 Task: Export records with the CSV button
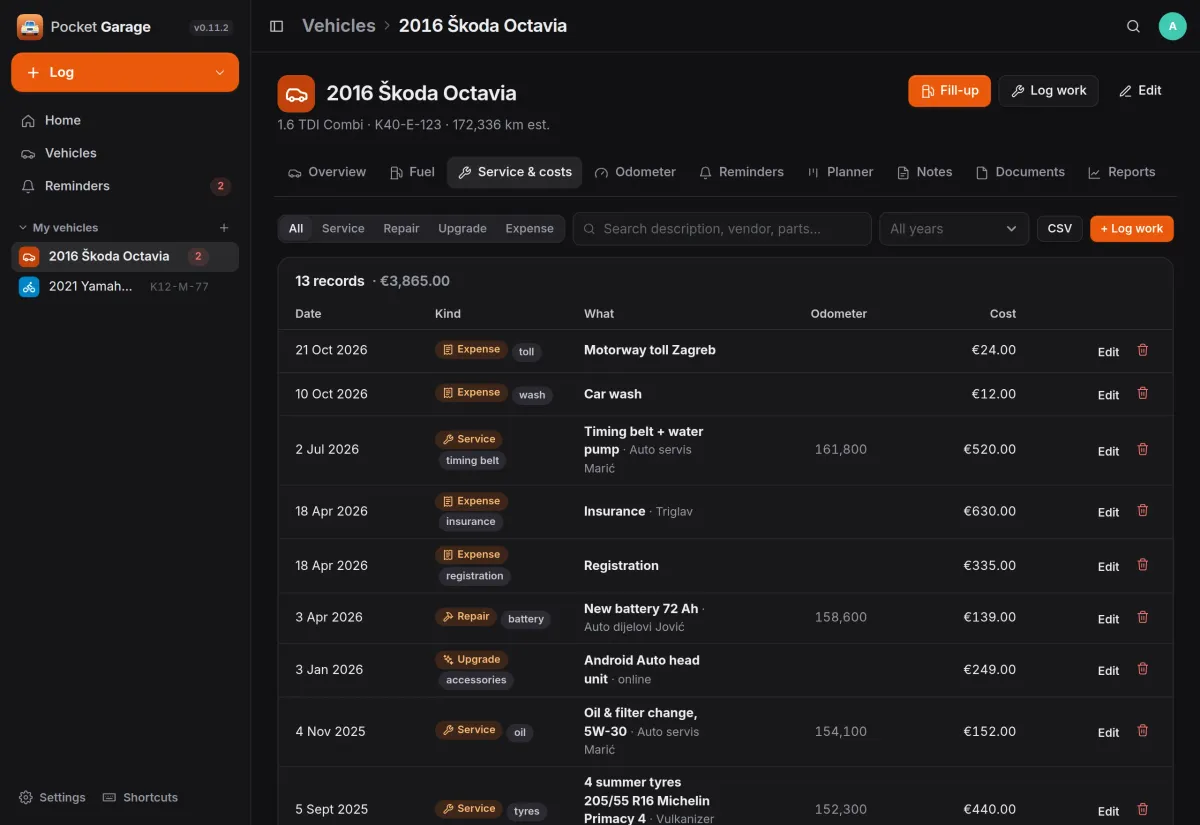(1060, 229)
